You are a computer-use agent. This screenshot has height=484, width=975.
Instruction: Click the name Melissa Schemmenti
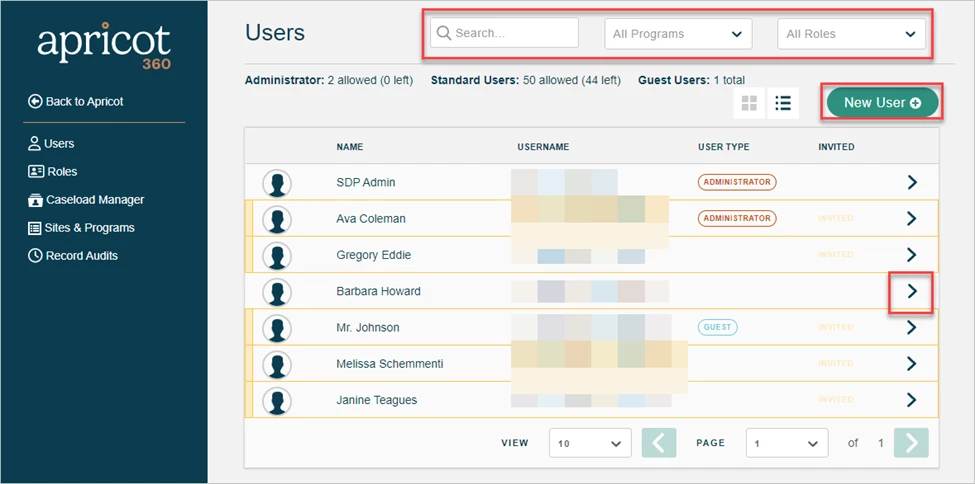click(390, 363)
